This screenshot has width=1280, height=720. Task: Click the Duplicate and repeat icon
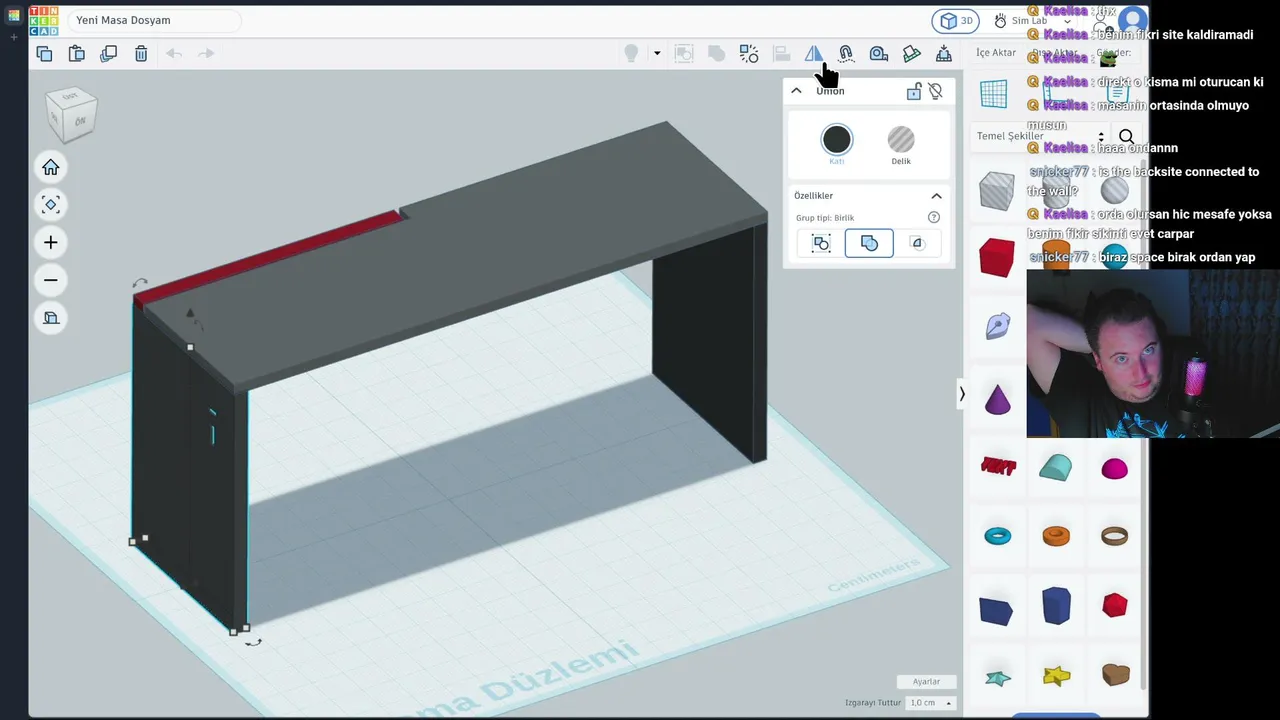tap(109, 54)
